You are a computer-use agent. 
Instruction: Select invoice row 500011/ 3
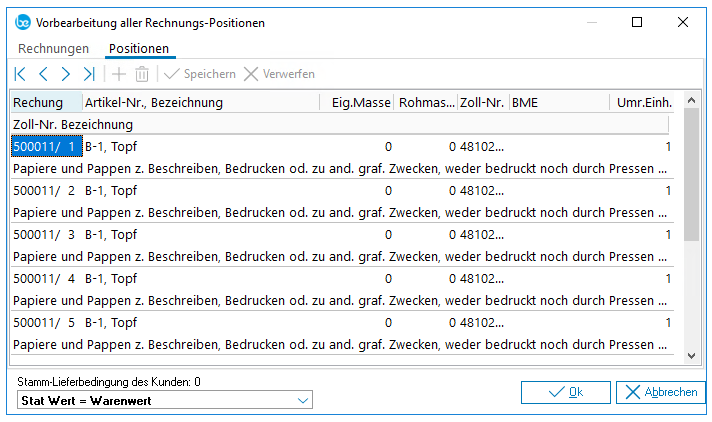46,235
